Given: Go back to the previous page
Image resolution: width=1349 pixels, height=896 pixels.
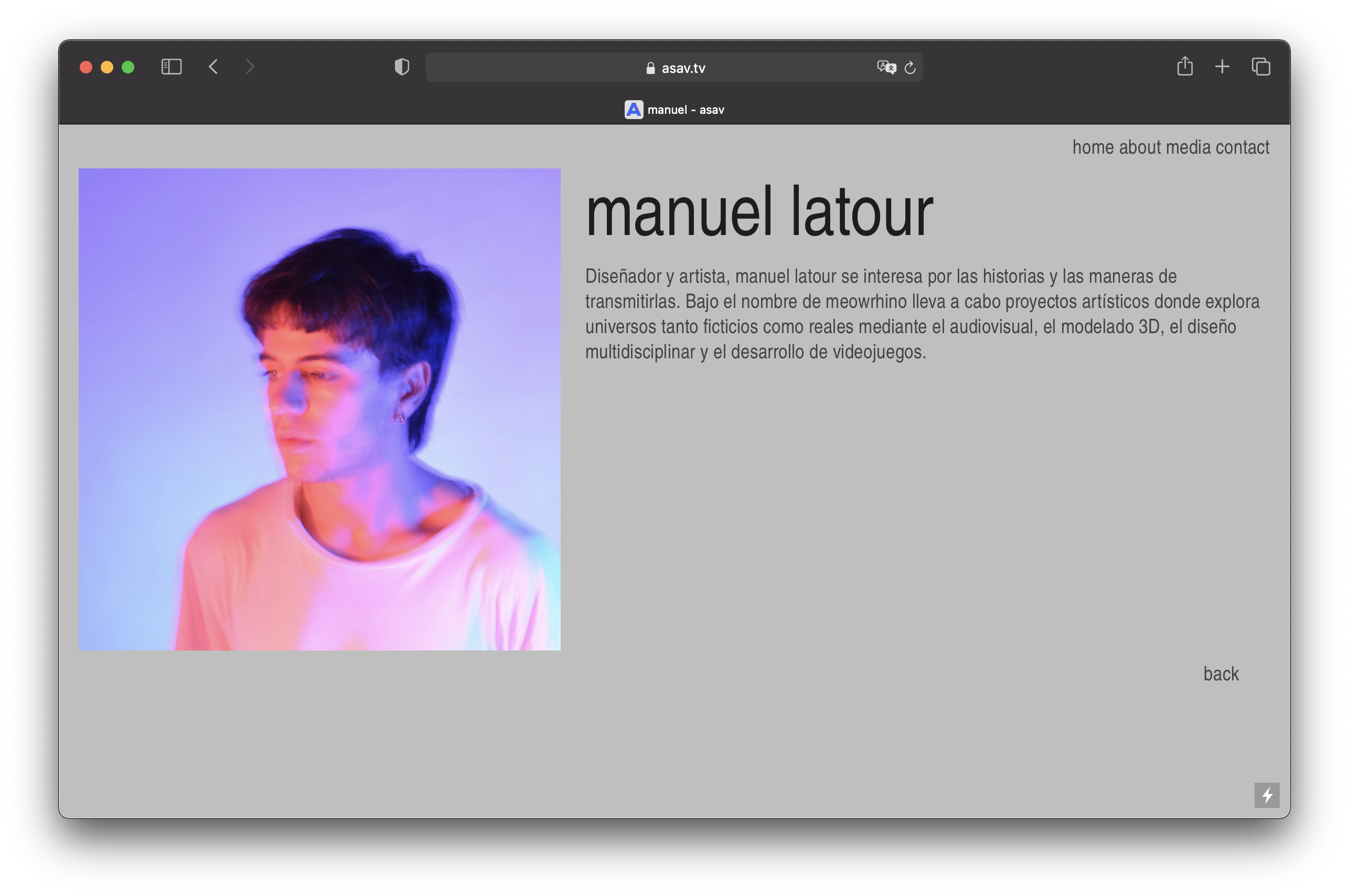Looking at the screenshot, I should click(213, 67).
